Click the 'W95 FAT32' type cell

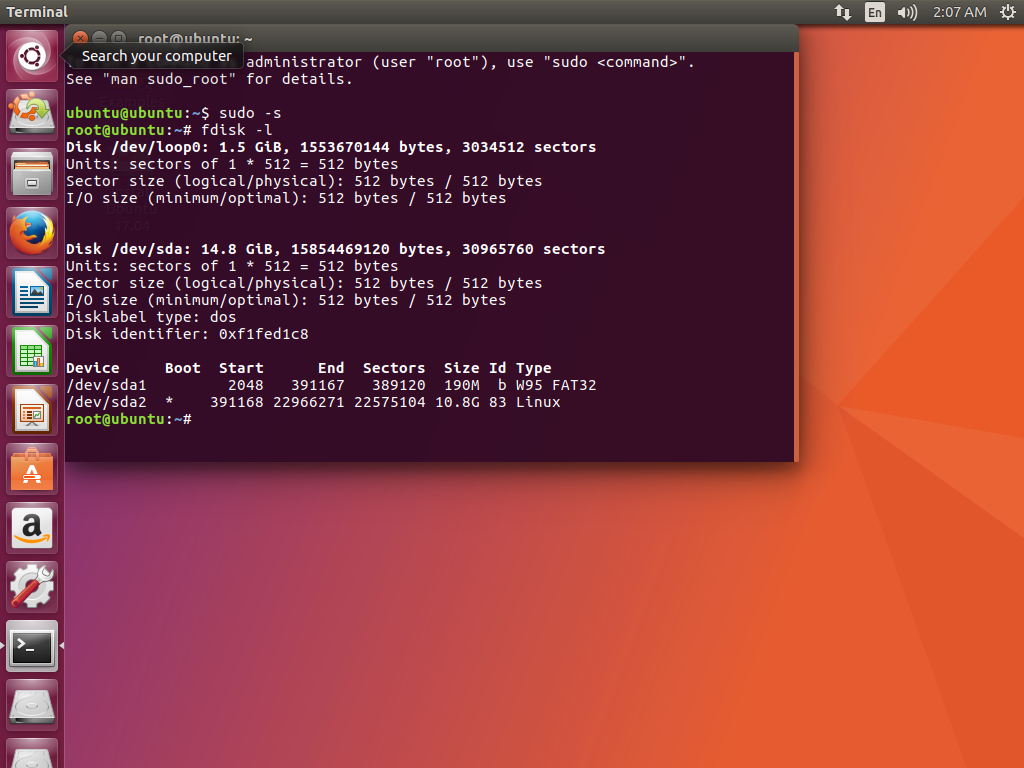coord(556,385)
